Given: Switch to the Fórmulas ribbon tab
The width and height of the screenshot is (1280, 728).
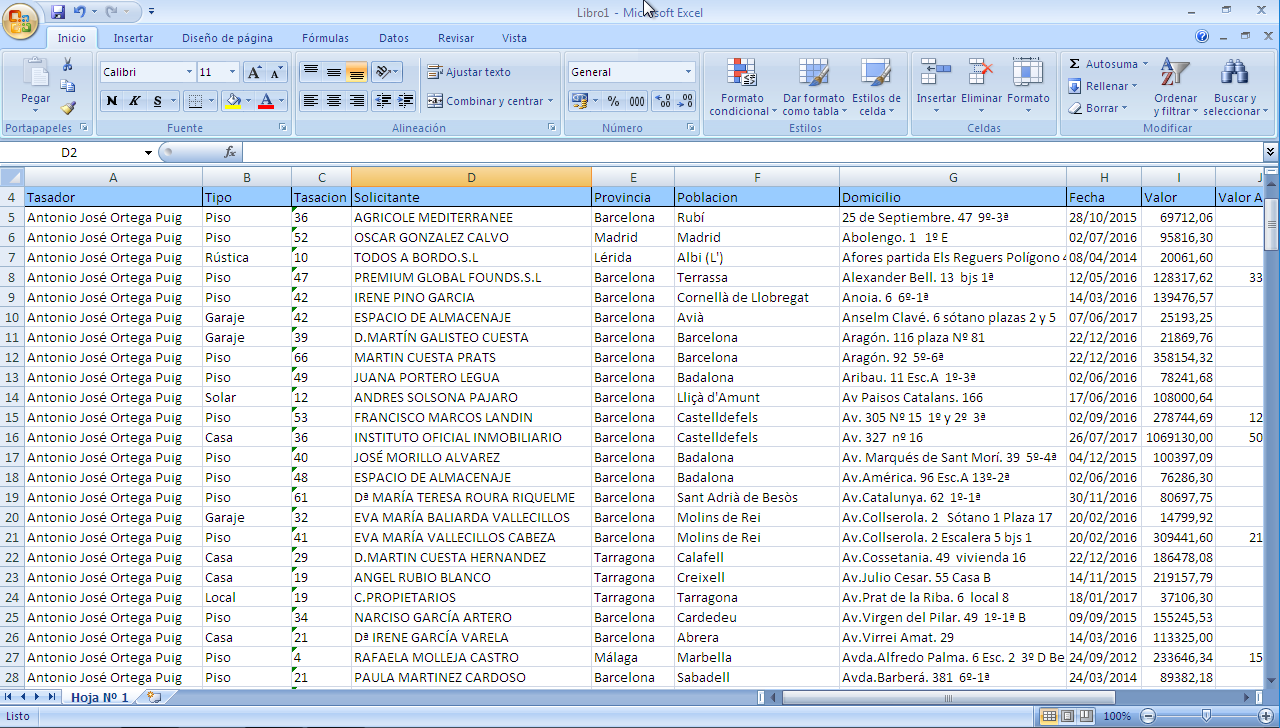Looking at the screenshot, I should (325, 38).
